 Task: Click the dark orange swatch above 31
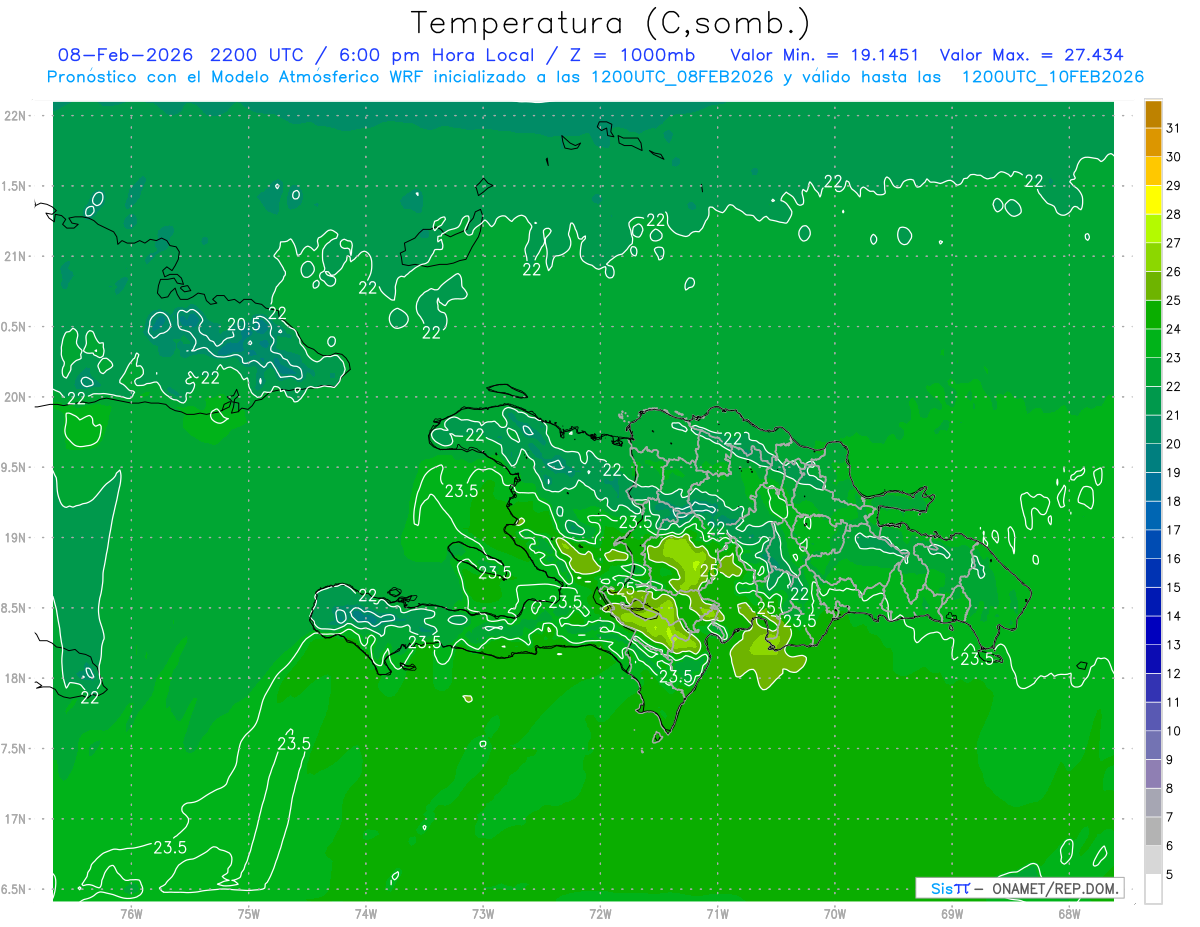click(1153, 115)
